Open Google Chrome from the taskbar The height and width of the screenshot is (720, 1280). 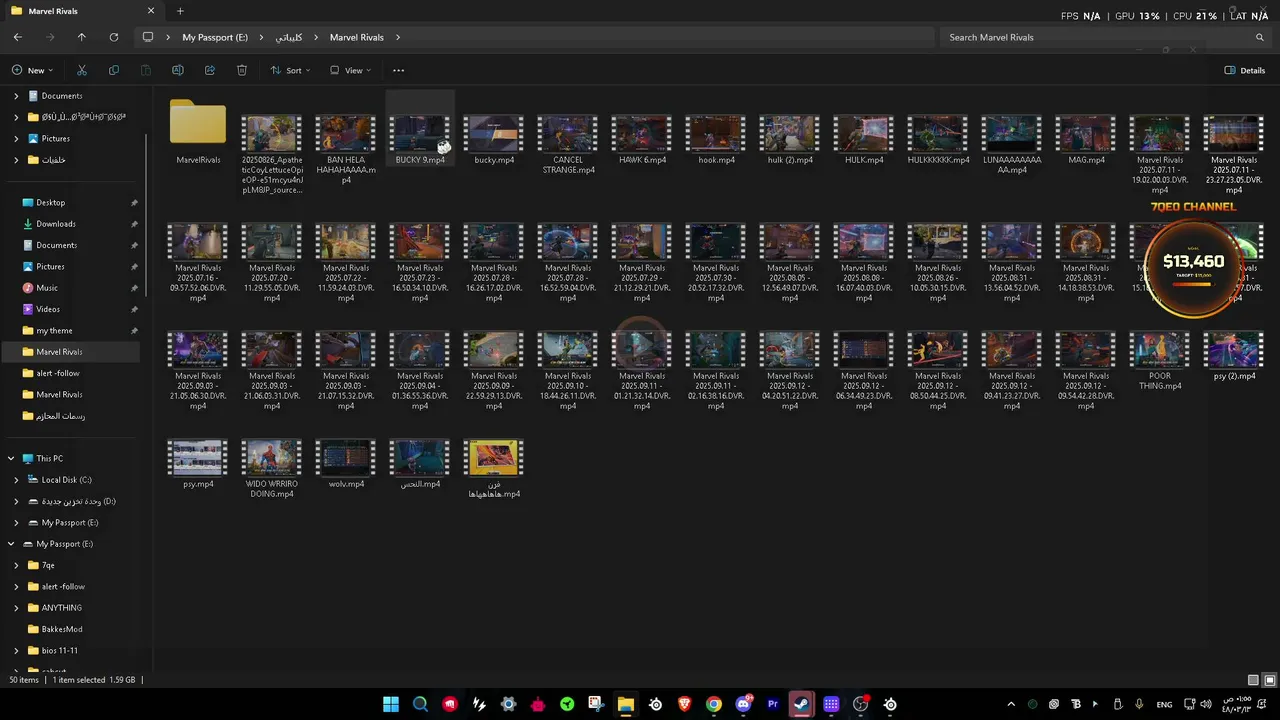[x=713, y=704]
